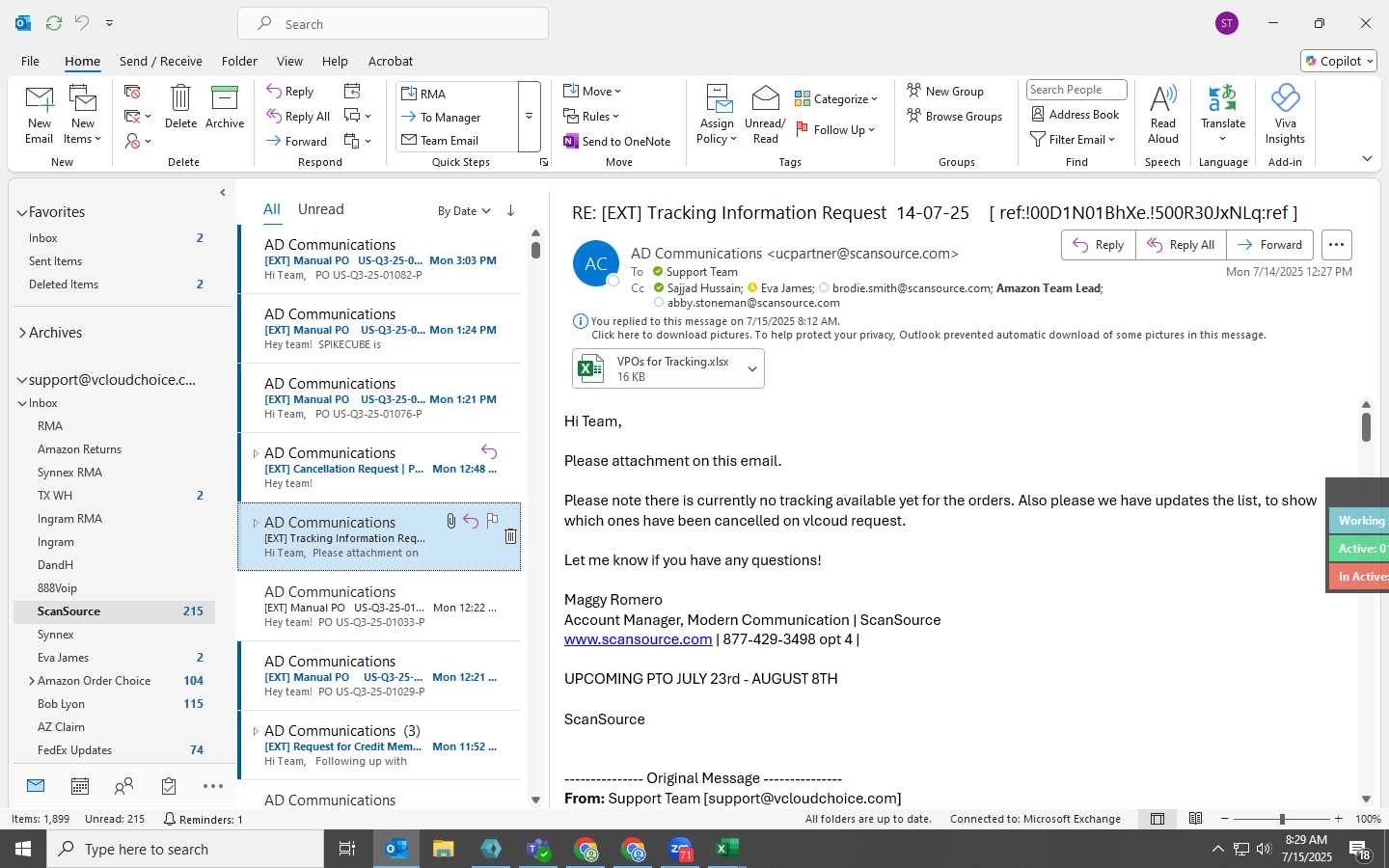Click zoom in plus button
This screenshot has width=1389, height=868.
[x=1338, y=819]
